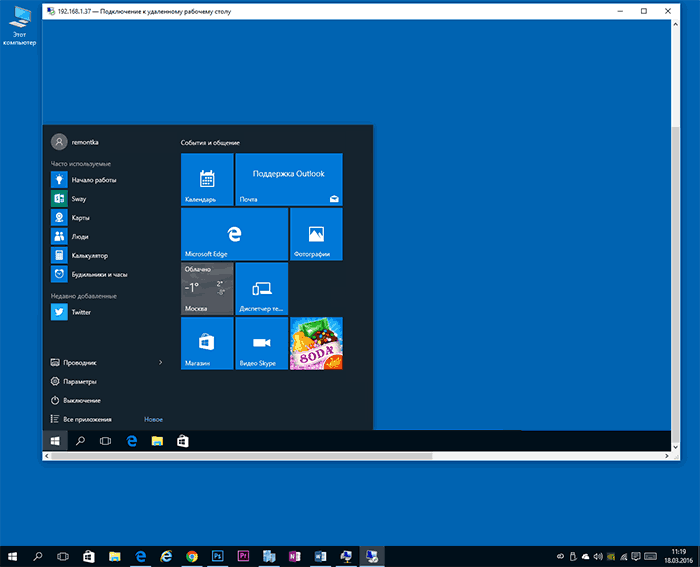
Task: Open the Microsoft Edge tile
Action: click(234, 234)
